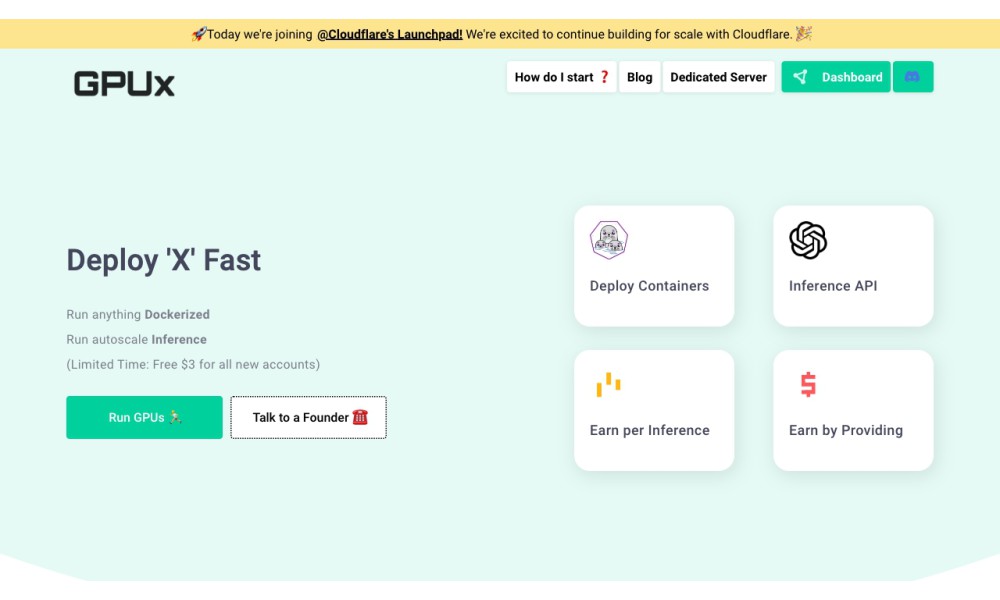Screen dimensions: 1000x600
Task: Select the Earn per Inference card label
Action: [x=649, y=430]
